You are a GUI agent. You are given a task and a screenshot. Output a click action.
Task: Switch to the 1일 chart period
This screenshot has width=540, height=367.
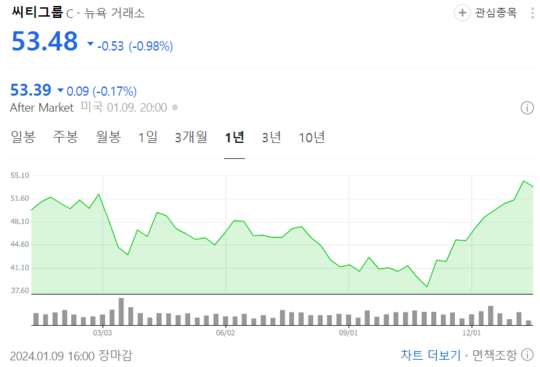148,137
